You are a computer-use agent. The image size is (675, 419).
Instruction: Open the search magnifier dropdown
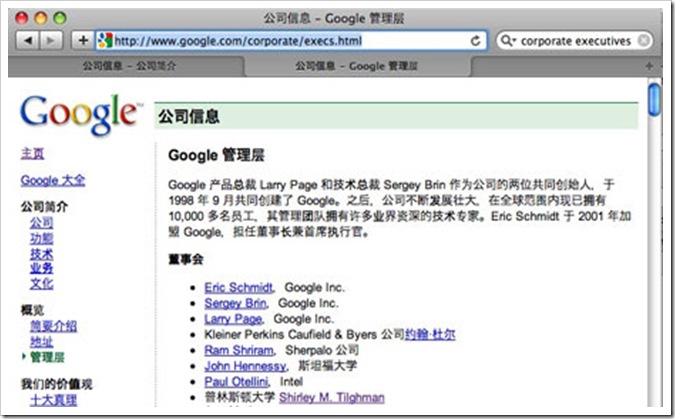[508, 41]
